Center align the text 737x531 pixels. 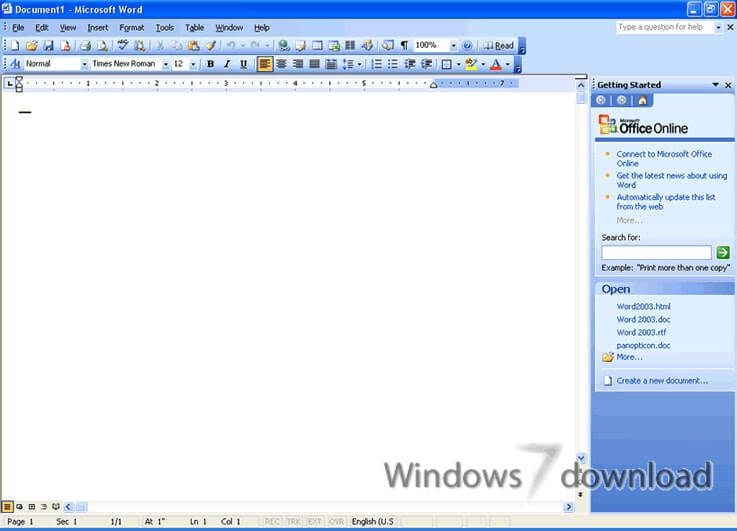click(281, 63)
